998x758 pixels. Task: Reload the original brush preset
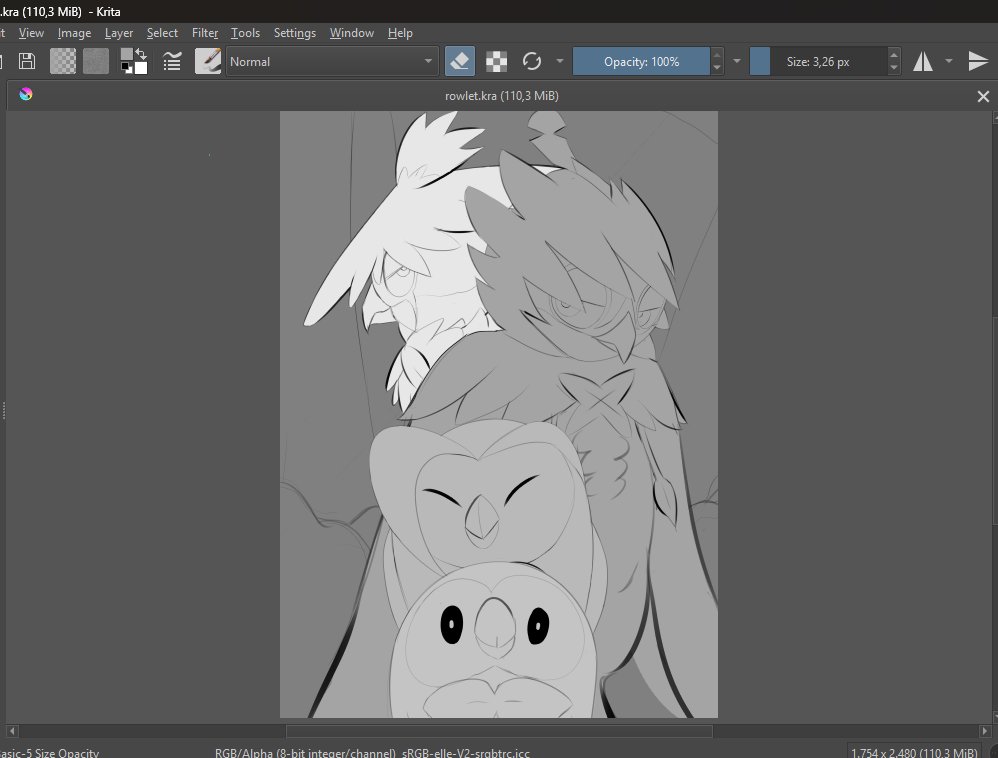[x=532, y=61]
